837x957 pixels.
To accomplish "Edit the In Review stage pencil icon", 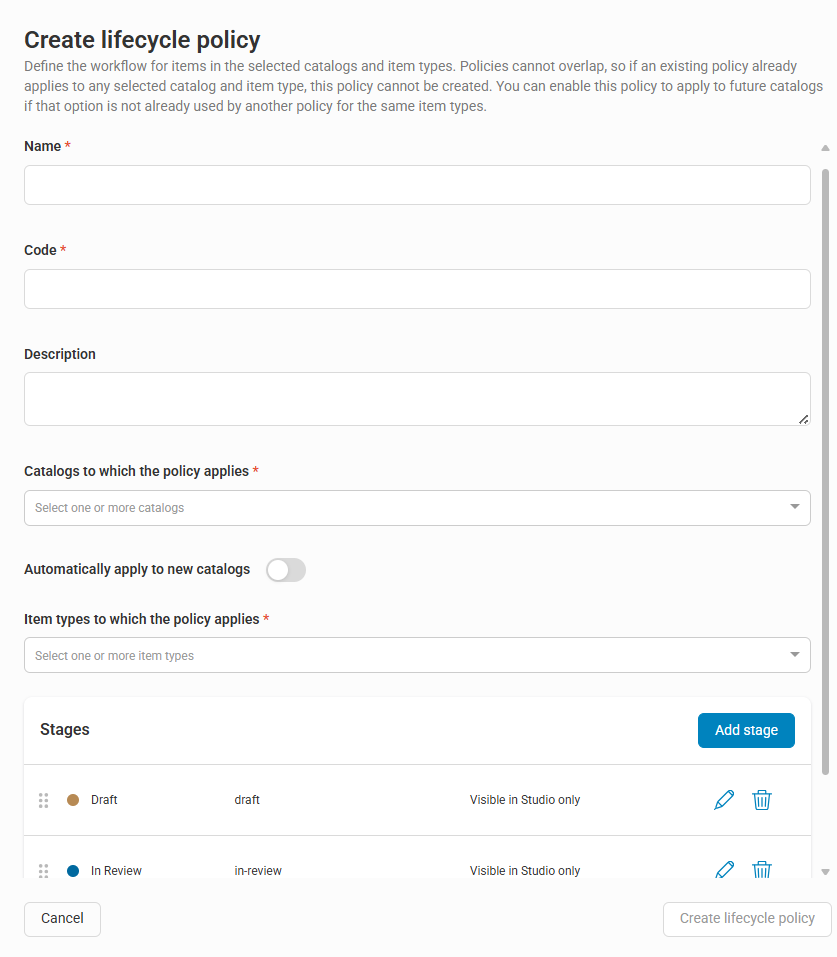I will click(x=724, y=869).
